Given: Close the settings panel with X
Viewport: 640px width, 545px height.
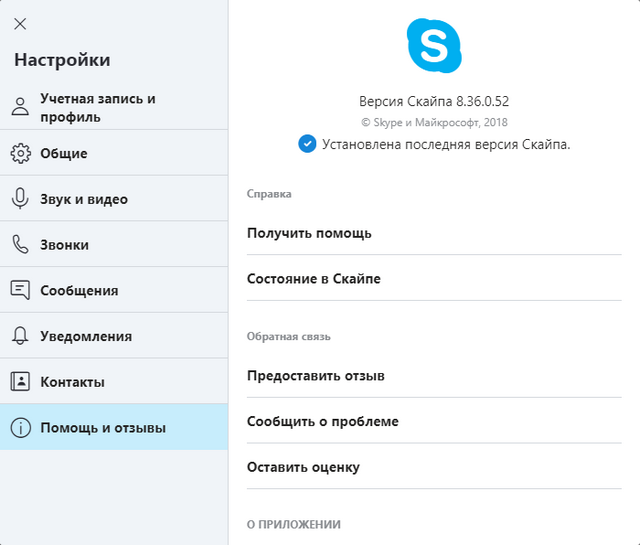Looking at the screenshot, I should point(20,24).
